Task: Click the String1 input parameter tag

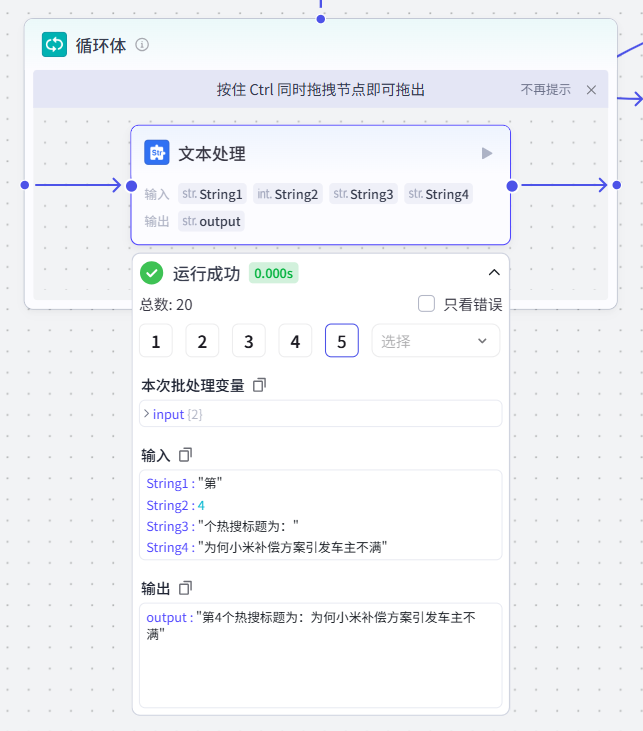Action: coord(212,194)
